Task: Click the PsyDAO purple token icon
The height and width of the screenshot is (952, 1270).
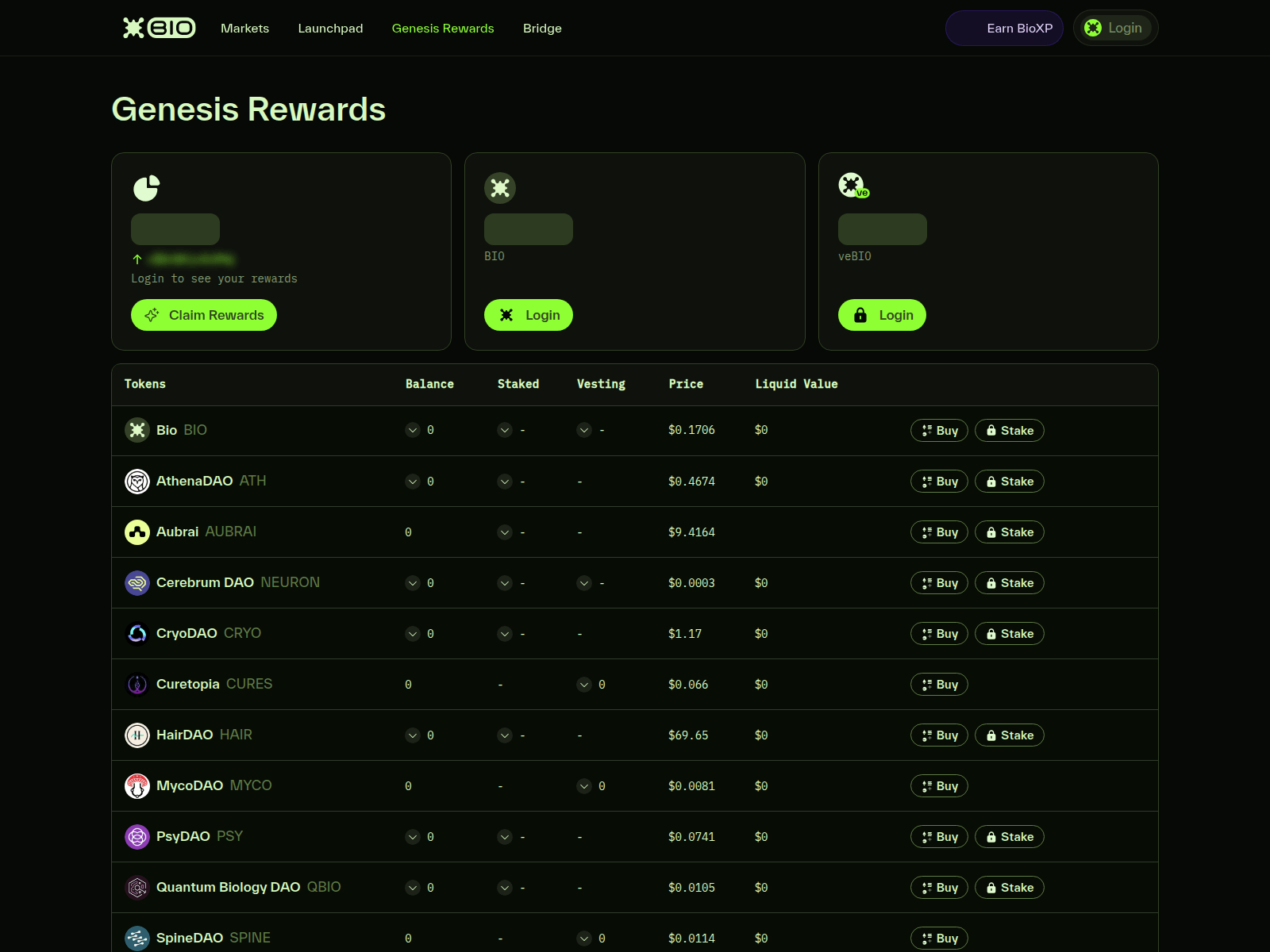Action: pyautogui.click(x=137, y=836)
